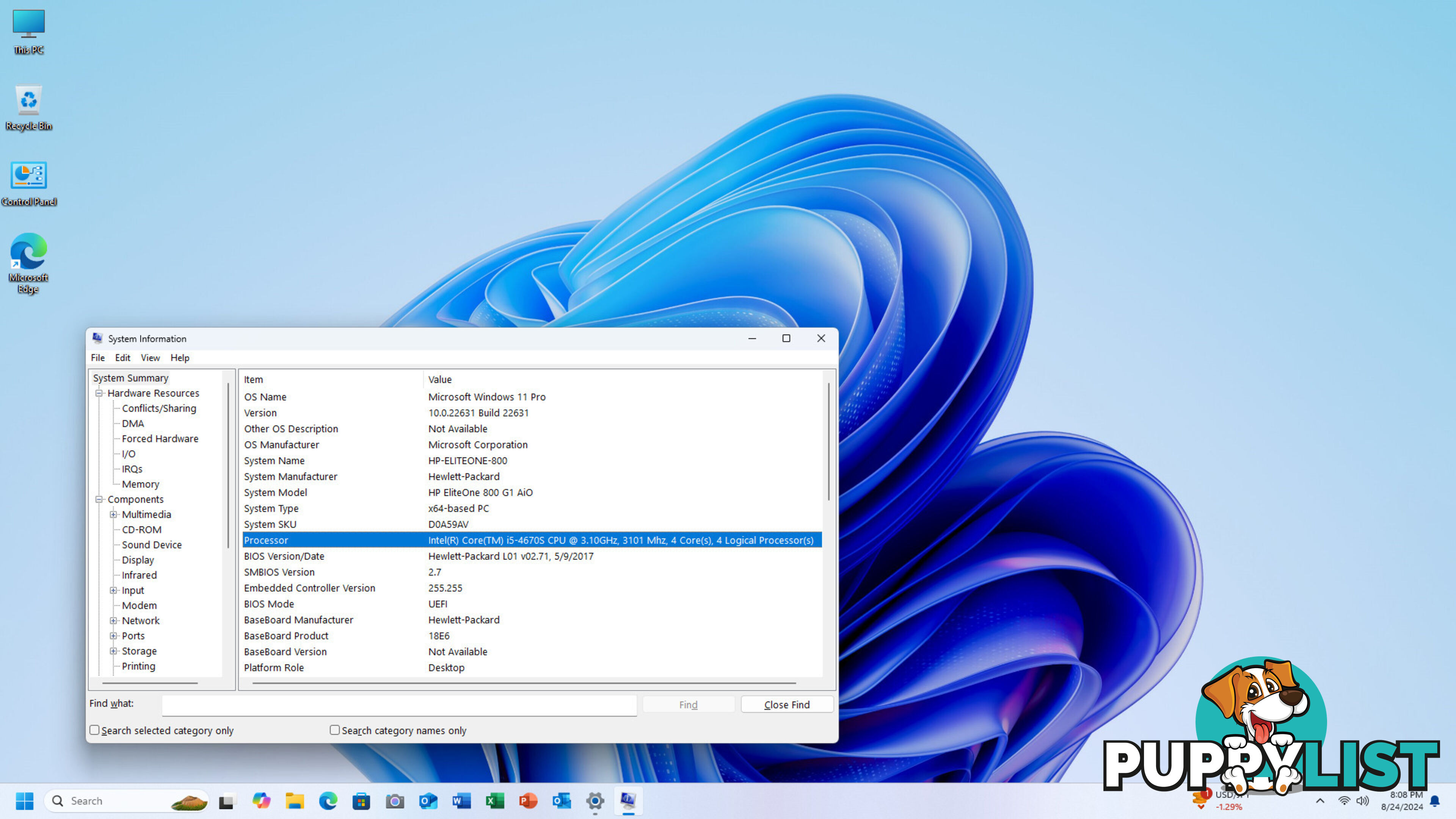Viewport: 1456px width, 819px height.
Task: Enable Search category names only checkbox
Action: tap(334, 730)
